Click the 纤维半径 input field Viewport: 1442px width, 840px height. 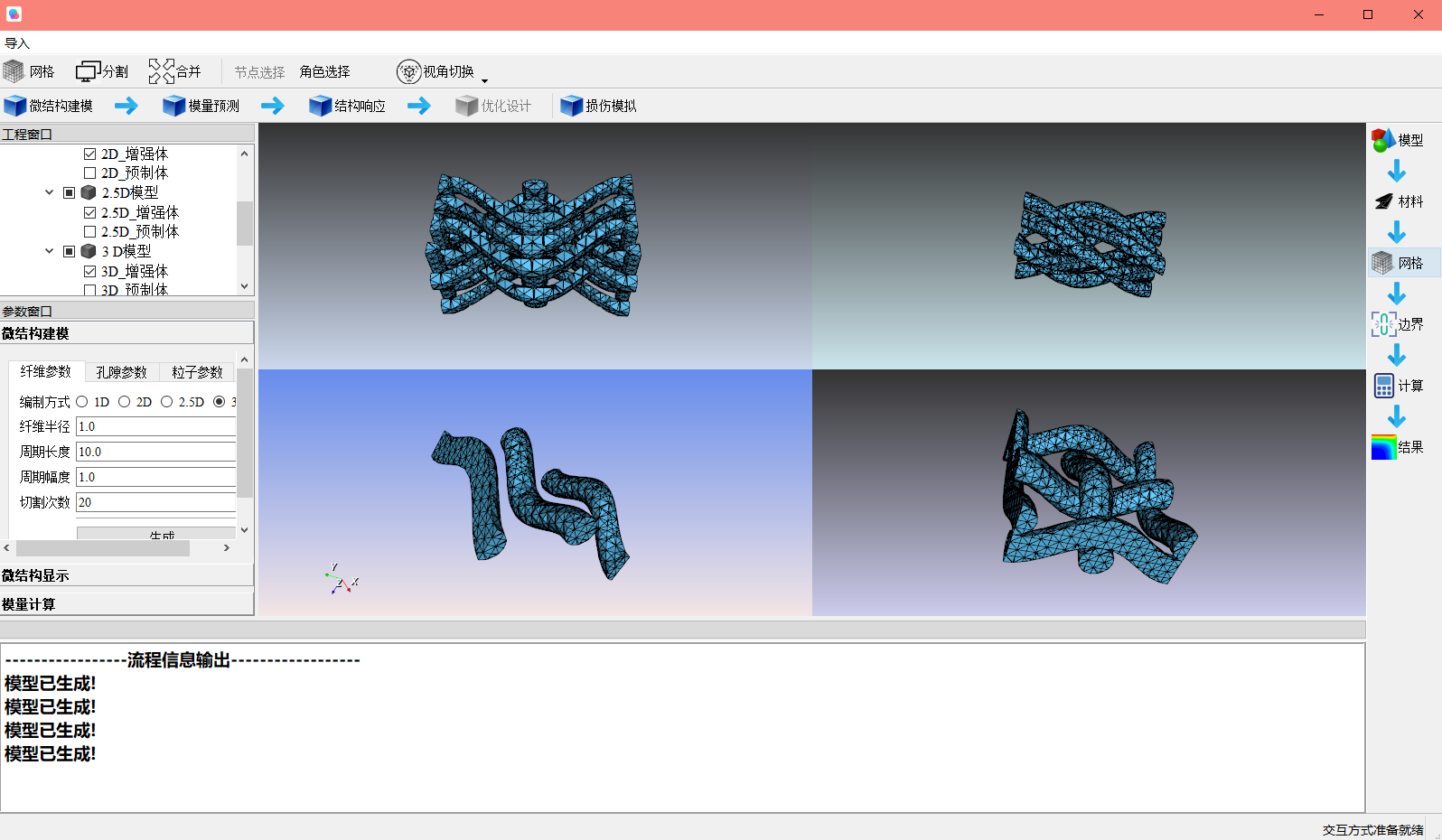(156, 426)
